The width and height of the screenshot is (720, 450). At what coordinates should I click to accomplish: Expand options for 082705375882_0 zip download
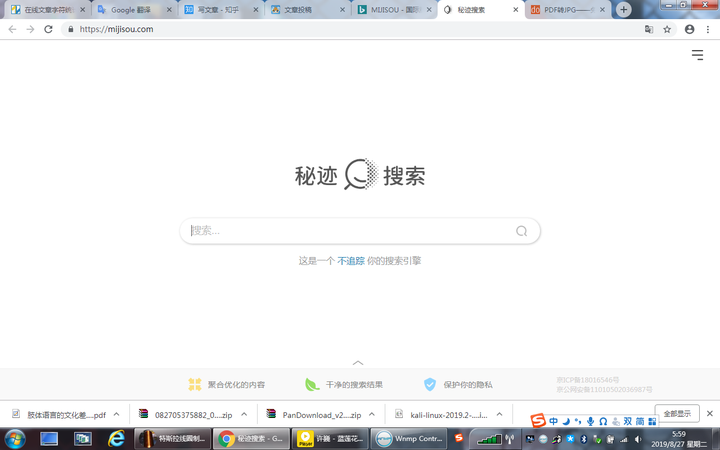(244, 414)
